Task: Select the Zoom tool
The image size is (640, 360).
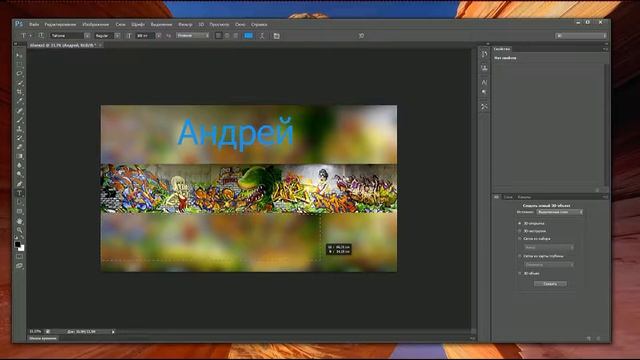Action: point(19,230)
